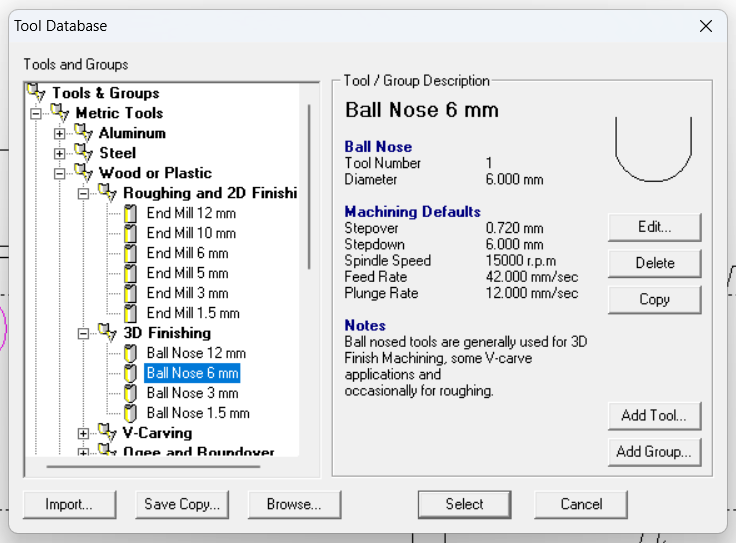Select End Mill 6 mm in tree
Viewport: 736px width, 543px height.
[x=187, y=253]
